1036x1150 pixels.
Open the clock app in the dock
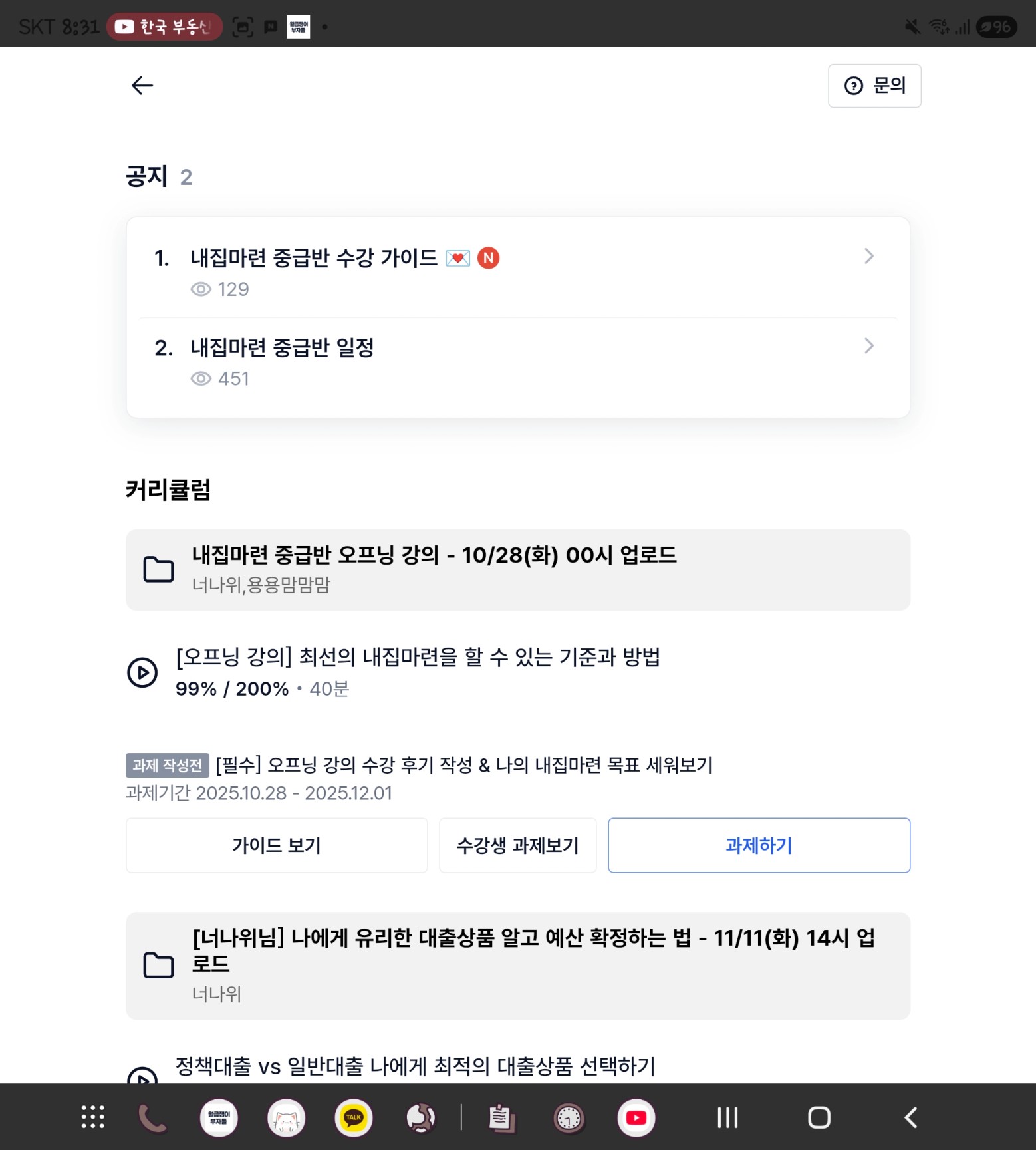click(x=569, y=1117)
